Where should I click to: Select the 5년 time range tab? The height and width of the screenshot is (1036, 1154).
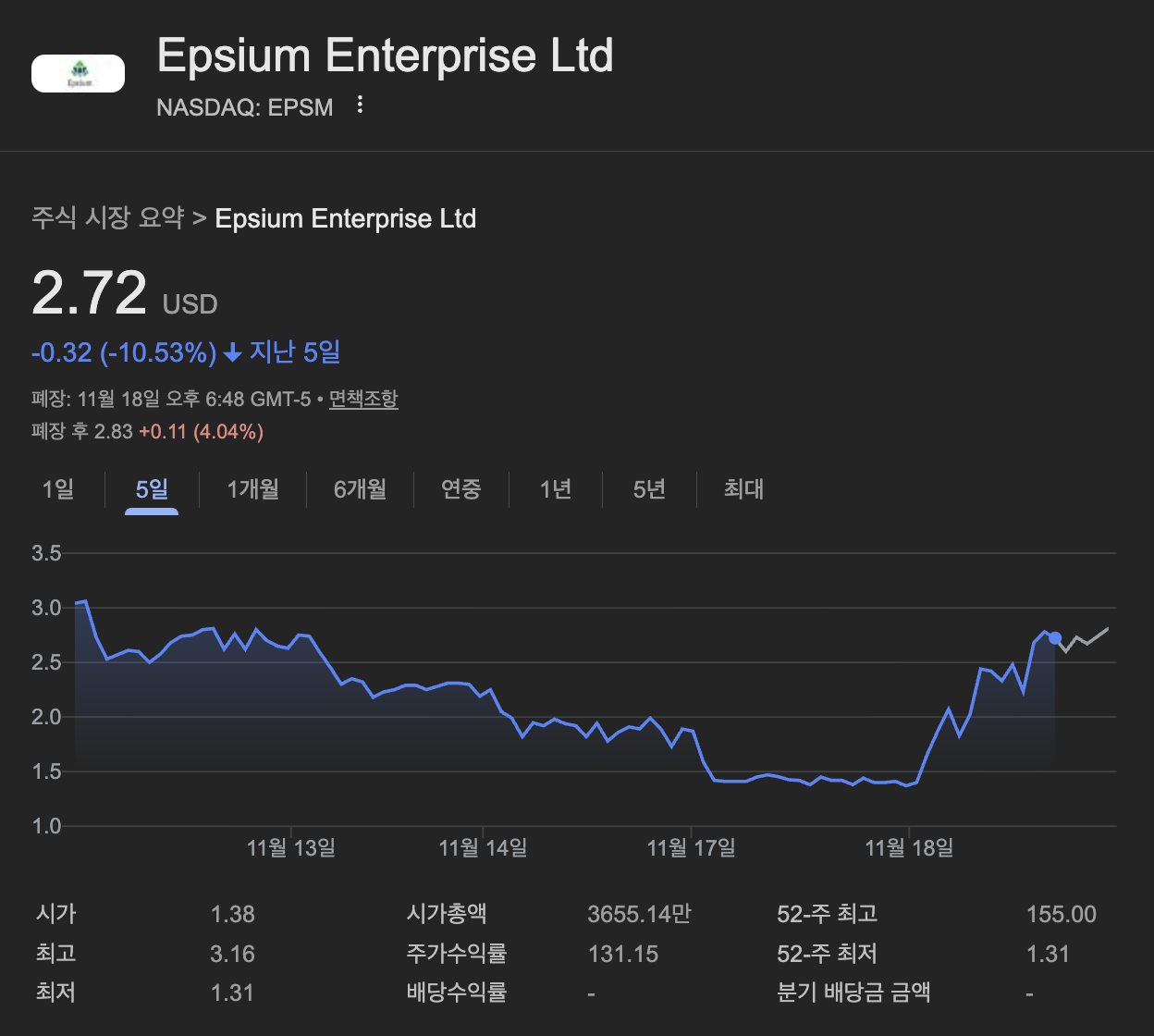[648, 488]
